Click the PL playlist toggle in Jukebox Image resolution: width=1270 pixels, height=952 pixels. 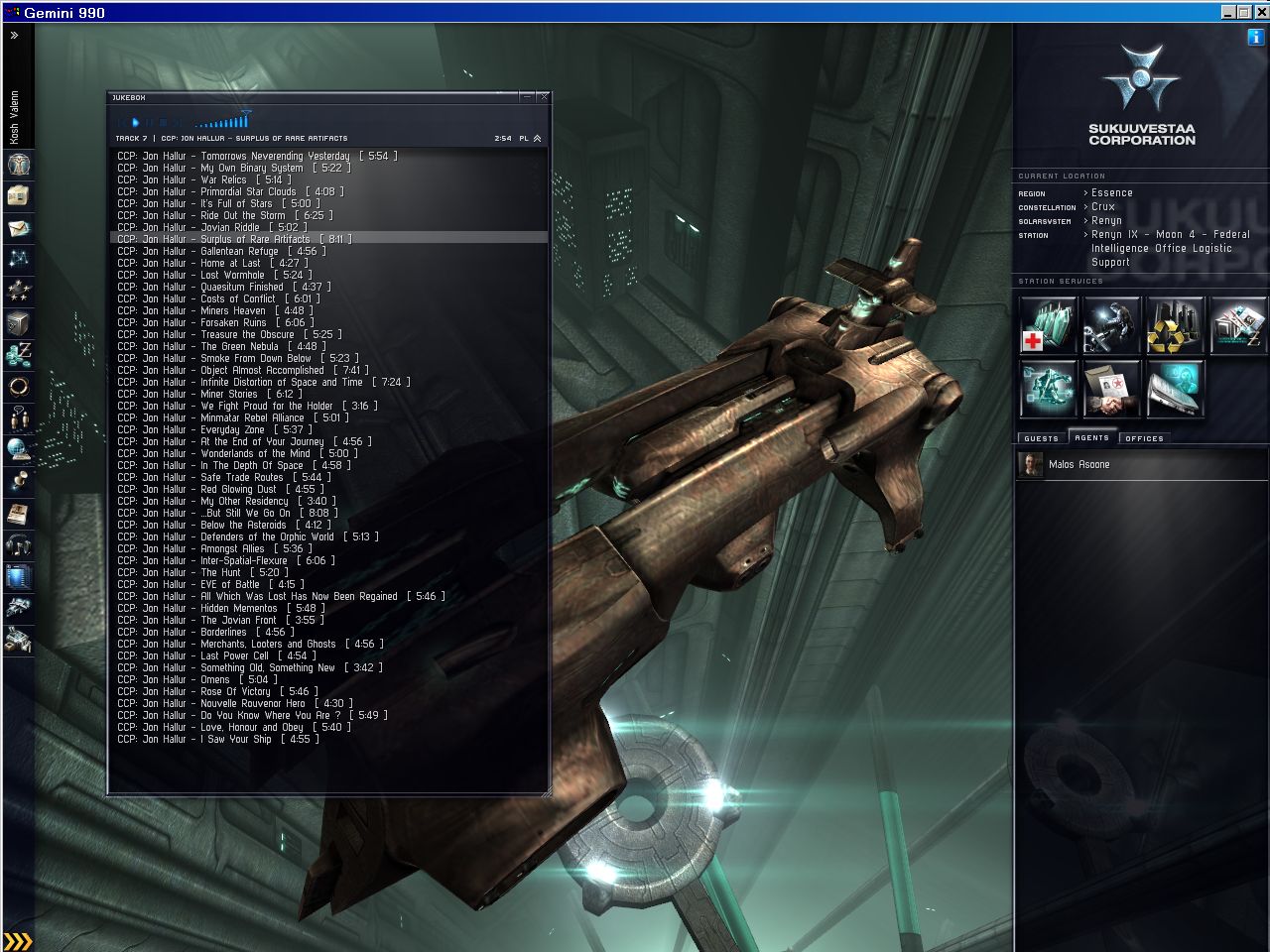(x=524, y=139)
